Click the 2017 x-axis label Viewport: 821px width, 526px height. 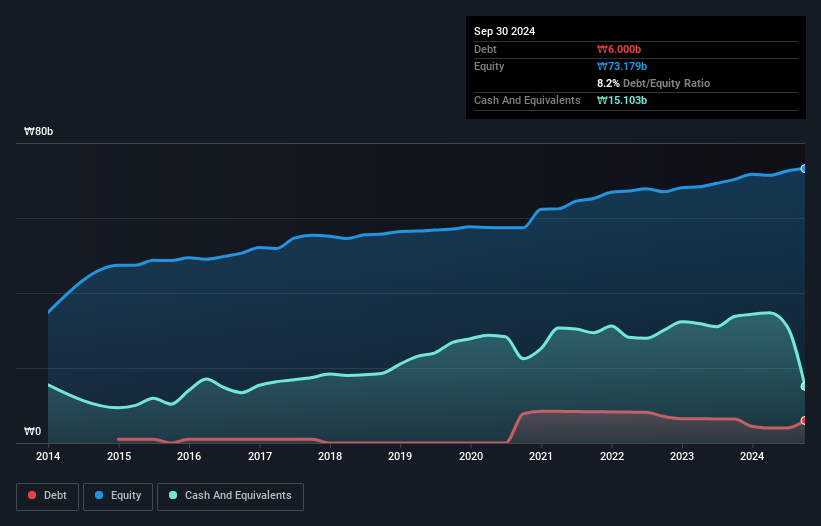pos(260,456)
